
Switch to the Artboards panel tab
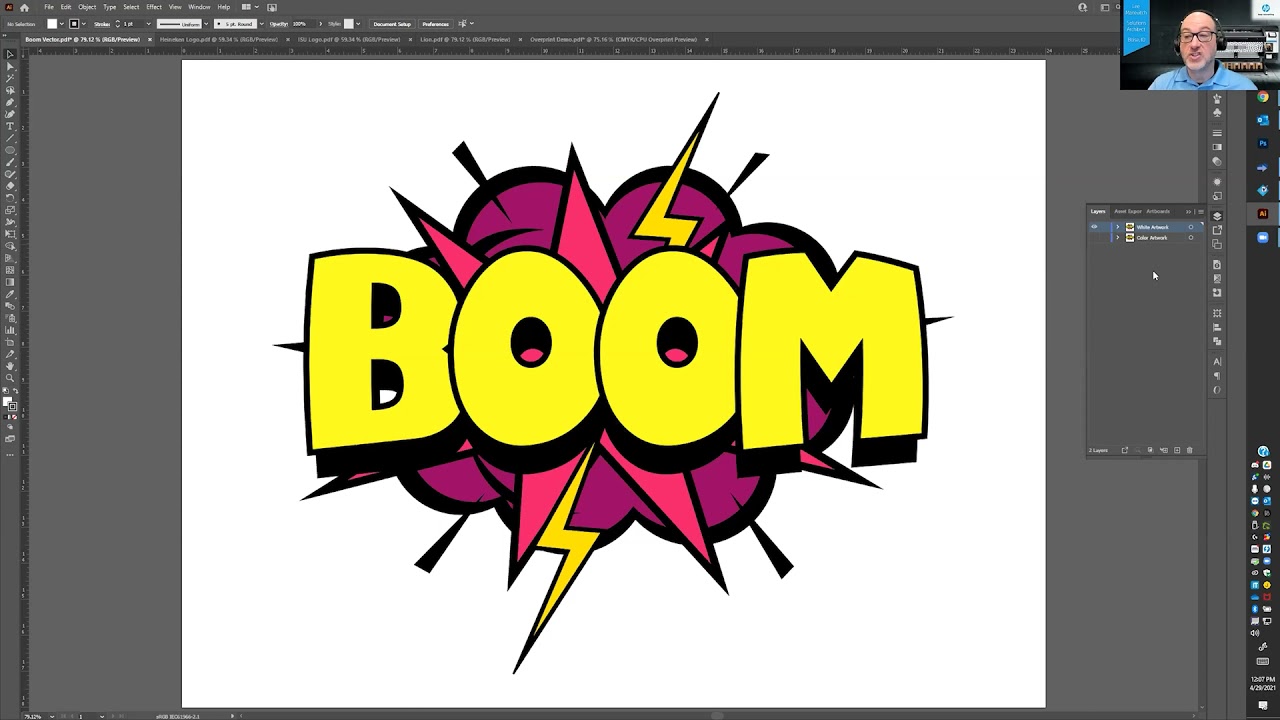point(1158,211)
